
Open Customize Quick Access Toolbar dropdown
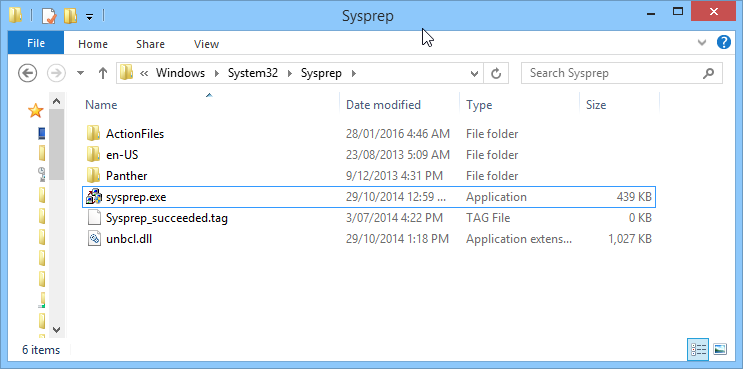tap(89, 17)
